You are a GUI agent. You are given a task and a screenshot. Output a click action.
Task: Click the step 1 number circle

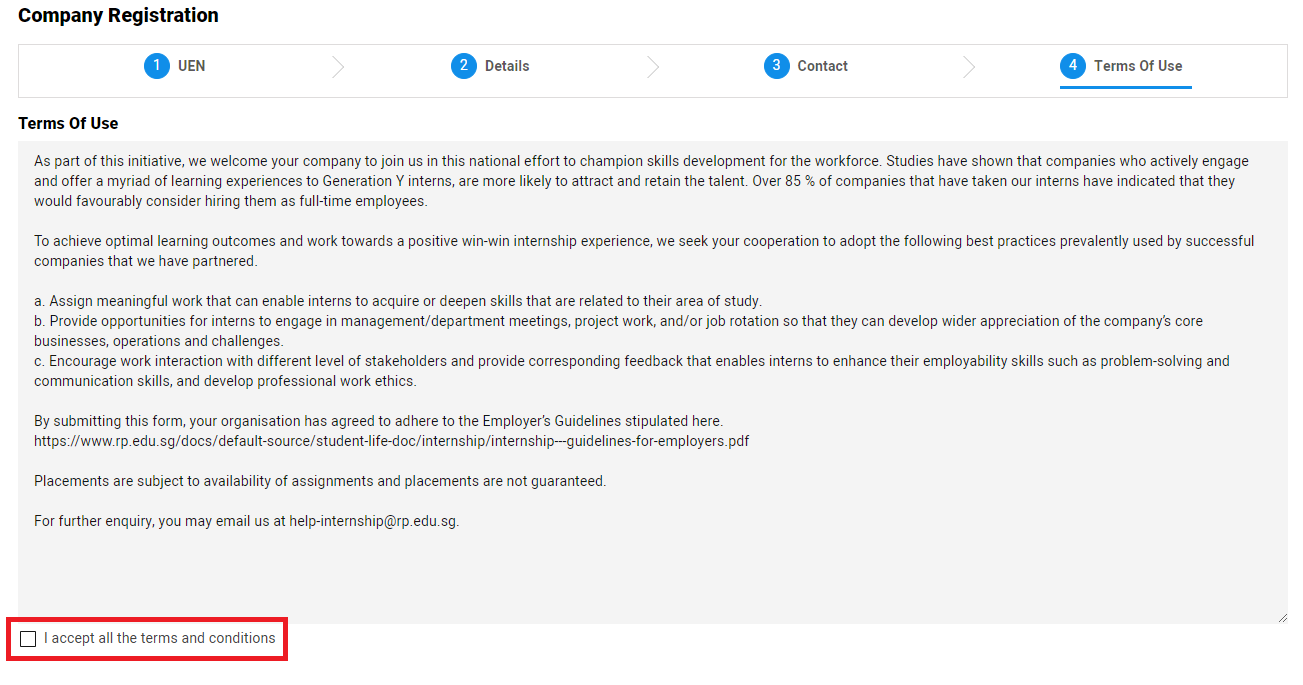pos(157,66)
